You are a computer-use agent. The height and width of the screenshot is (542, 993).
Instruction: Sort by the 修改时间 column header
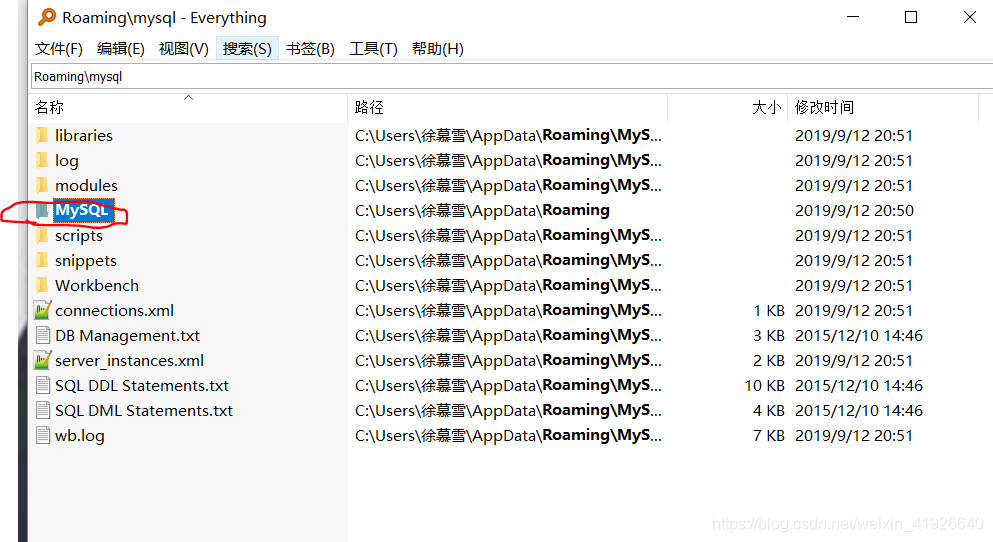click(883, 108)
